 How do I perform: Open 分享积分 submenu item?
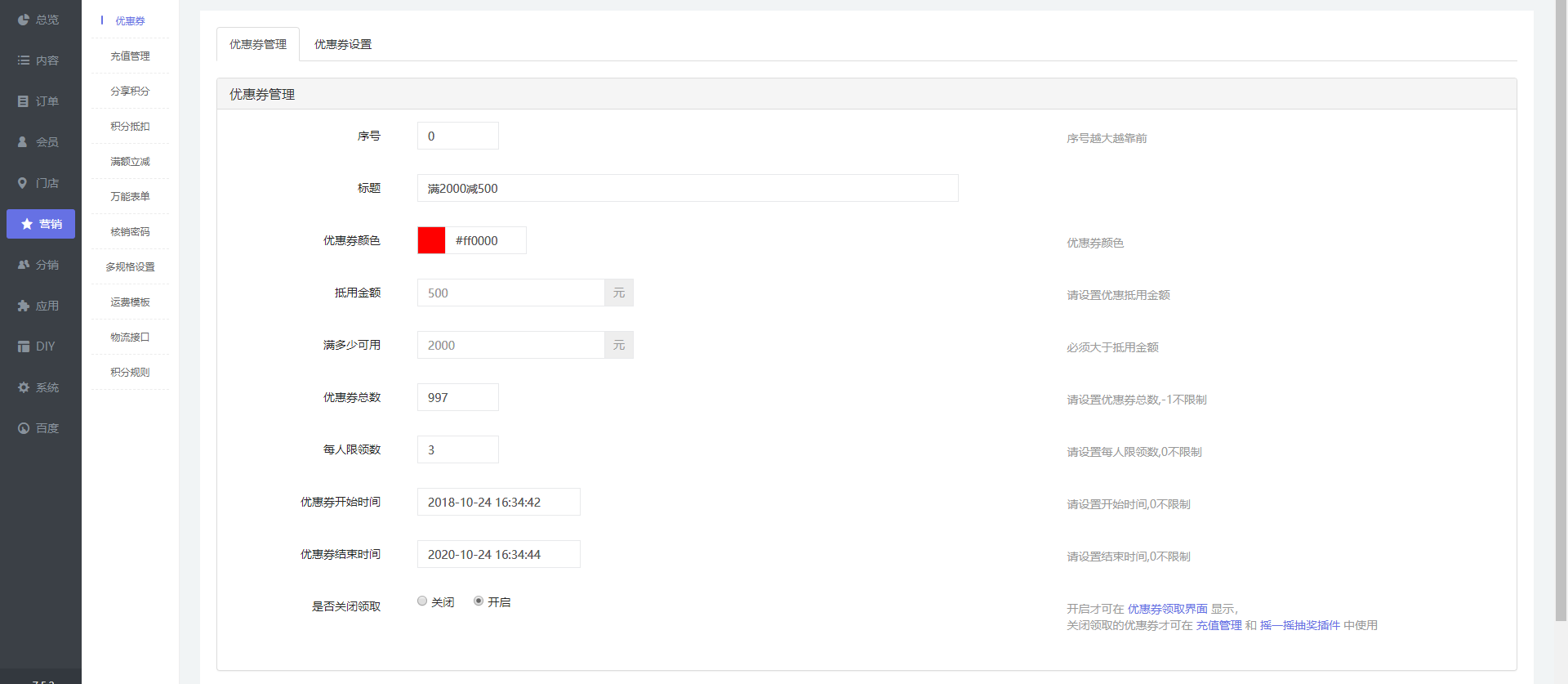pos(130,91)
